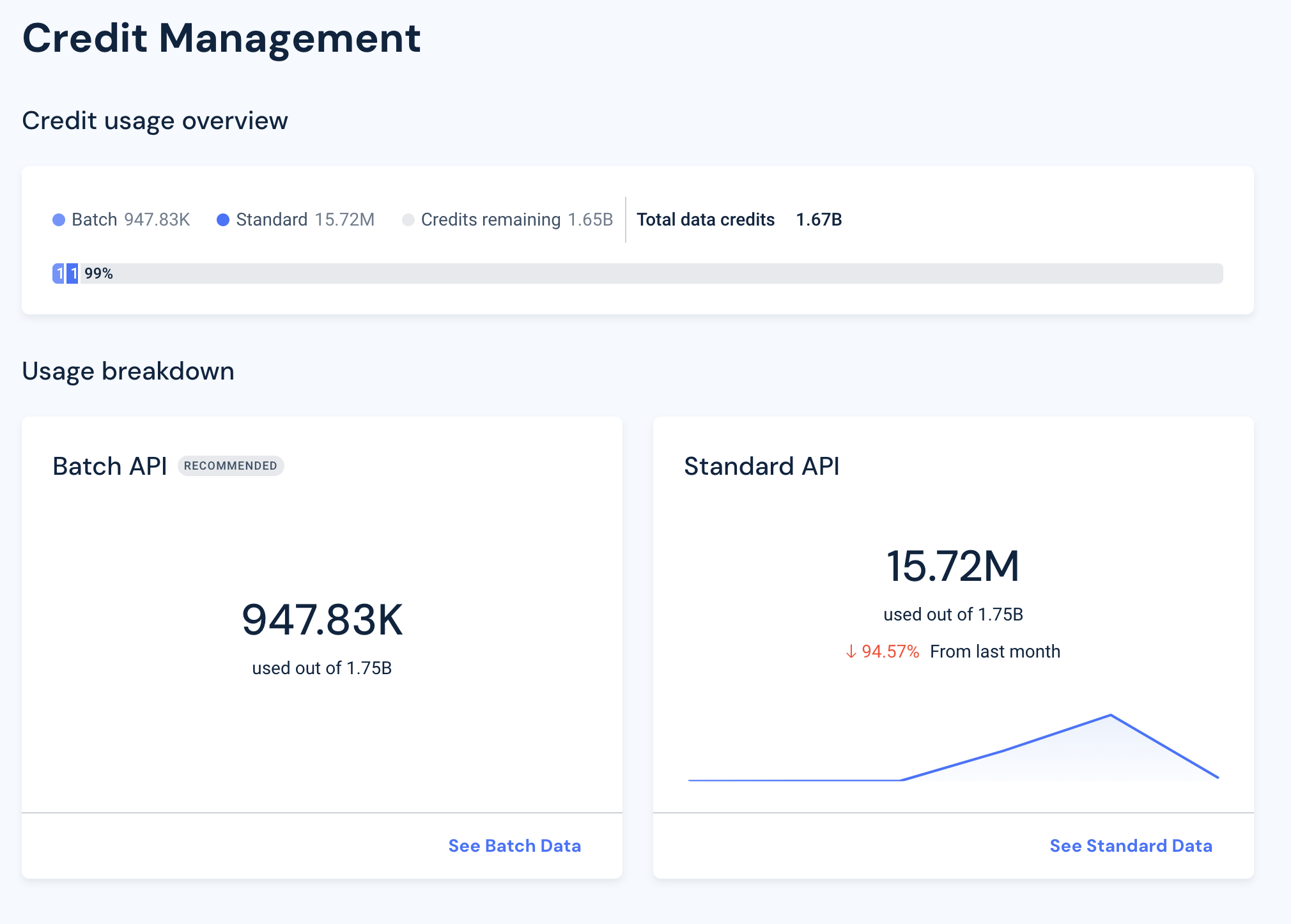Click the peak of the Standard API chart
1291x924 pixels.
pos(1111,715)
